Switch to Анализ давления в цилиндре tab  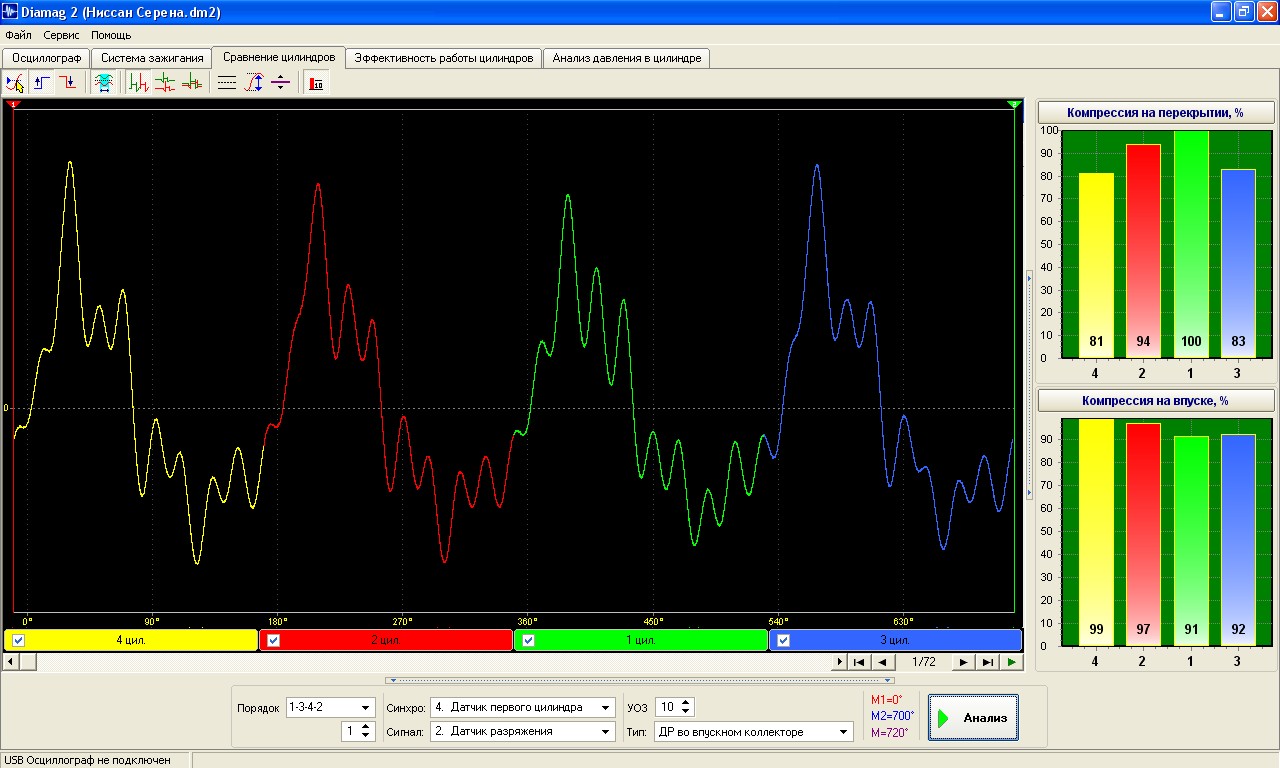click(627, 58)
